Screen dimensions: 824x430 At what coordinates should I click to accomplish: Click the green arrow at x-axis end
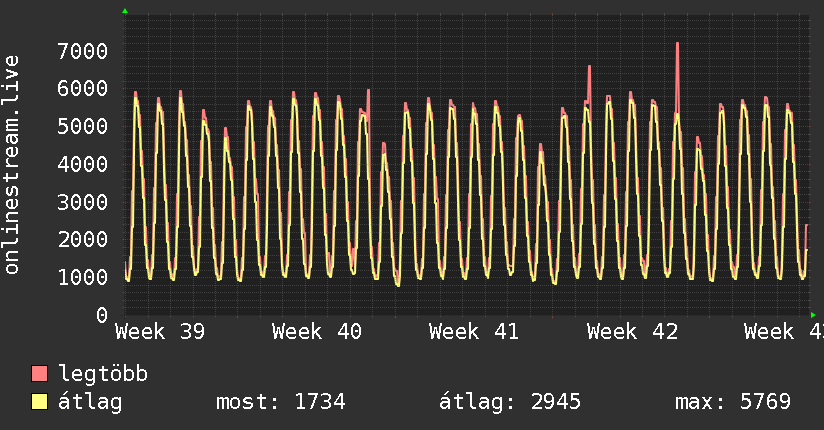[x=813, y=315]
